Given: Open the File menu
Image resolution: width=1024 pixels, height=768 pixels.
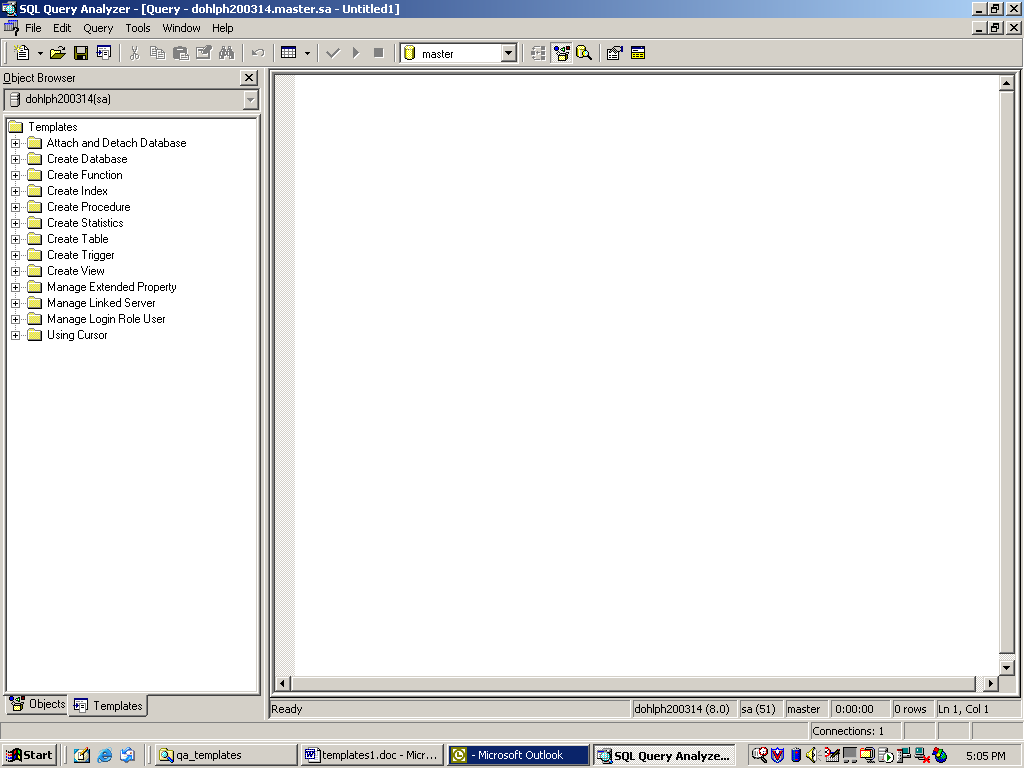Looking at the screenshot, I should point(33,28).
